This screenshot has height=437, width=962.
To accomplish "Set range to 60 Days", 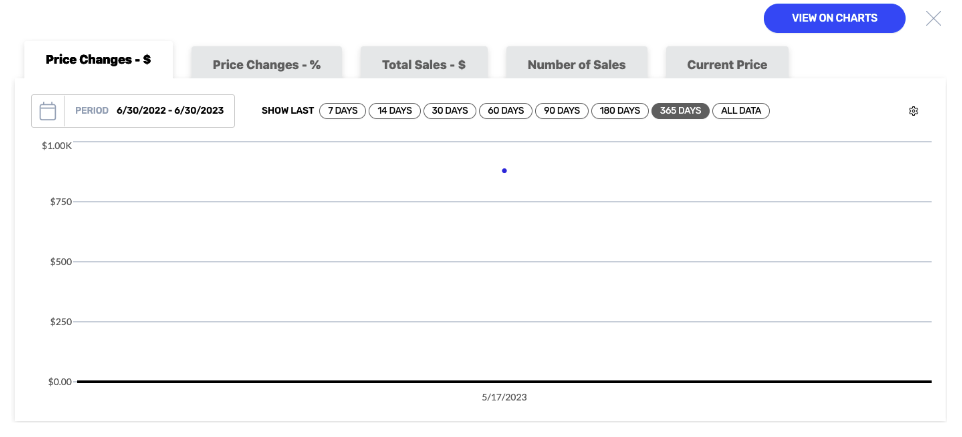I will tap(506, 111).
